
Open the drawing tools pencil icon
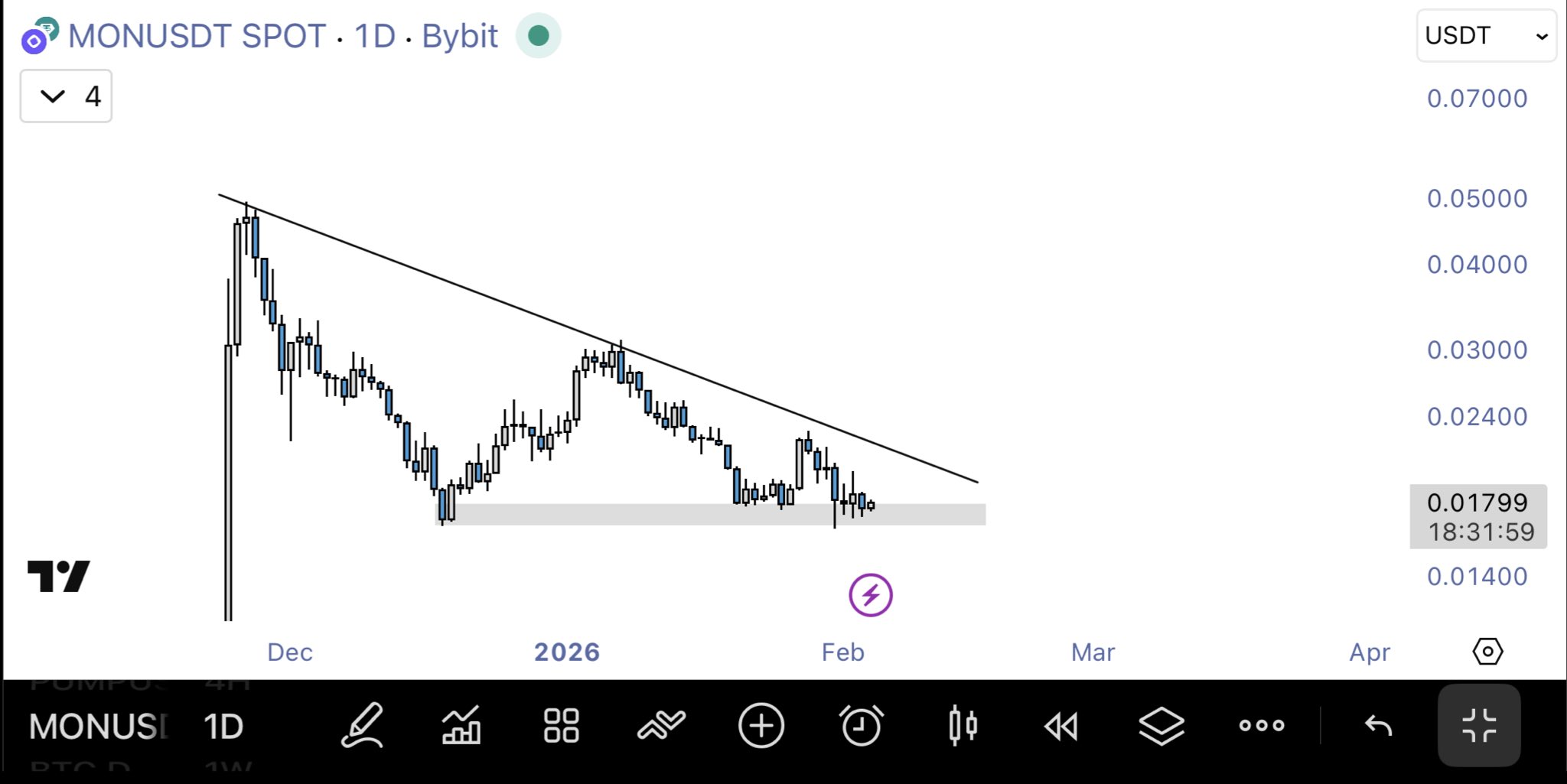(x=361, y=725)
